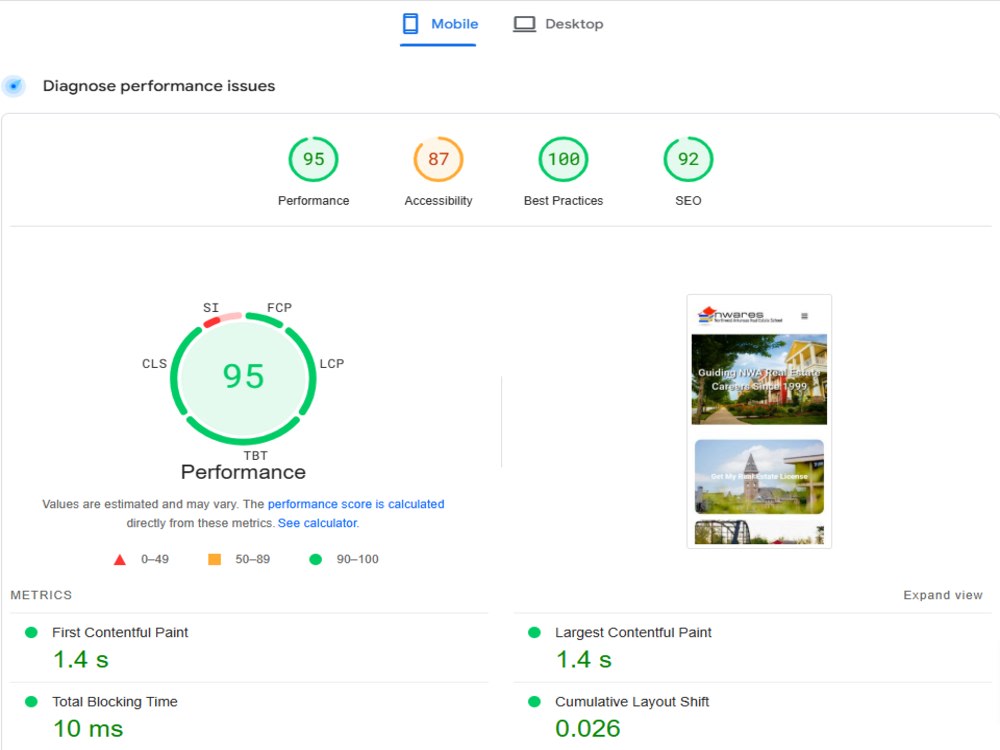Screen dimensions: 1000x750
Task: Click the green dot beside Total Blocking Time
Action: [x=31, y=702]
